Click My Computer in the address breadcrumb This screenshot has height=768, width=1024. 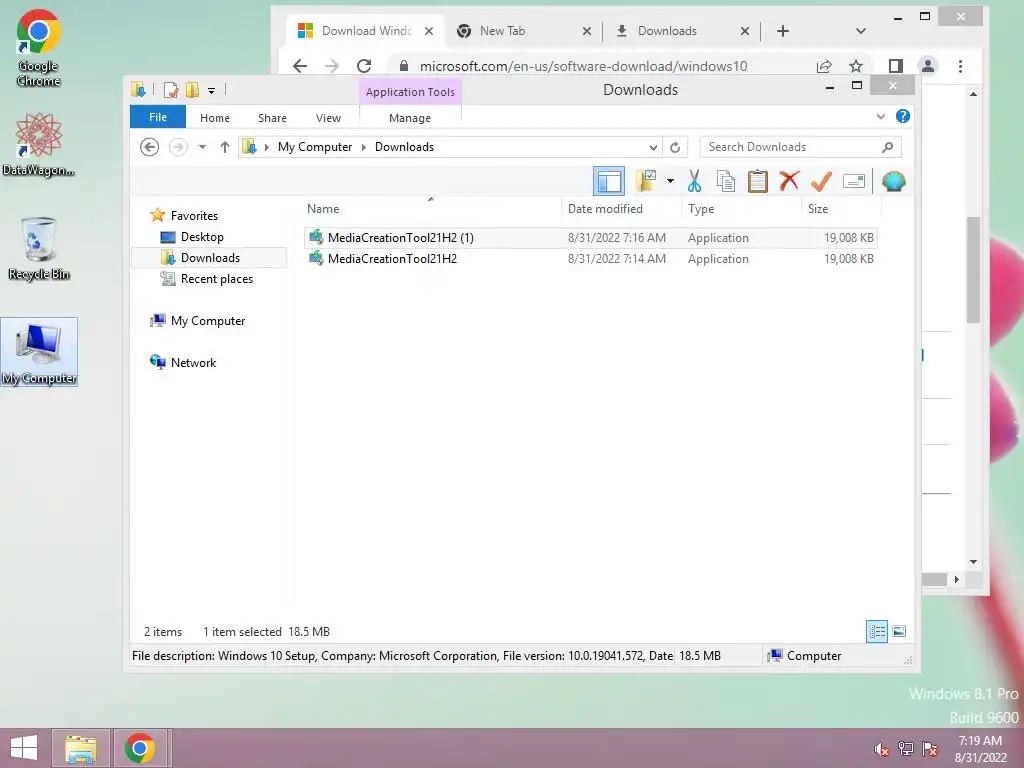pos(315,147)
